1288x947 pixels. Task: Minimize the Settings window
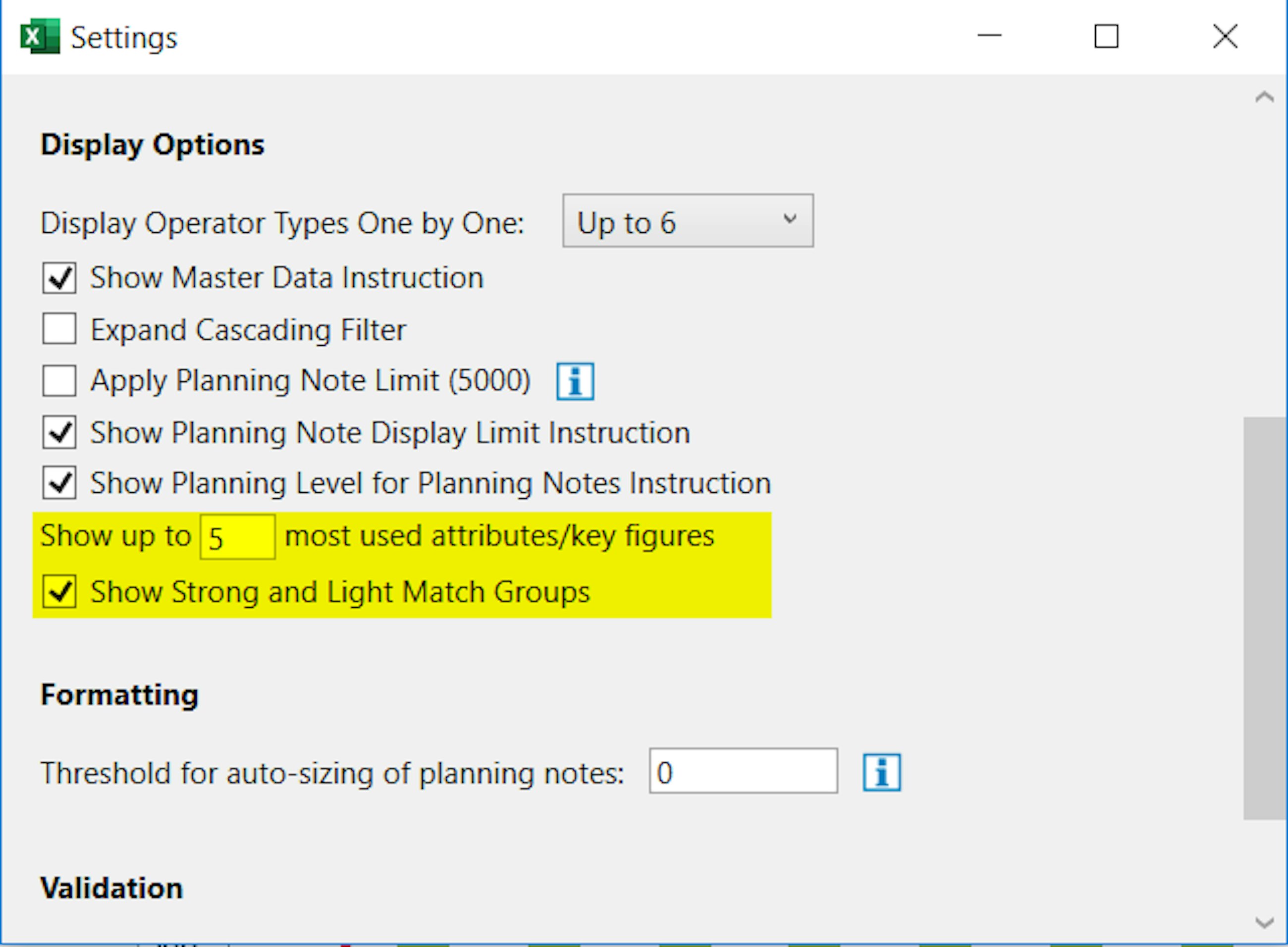[x=990, y=36]
